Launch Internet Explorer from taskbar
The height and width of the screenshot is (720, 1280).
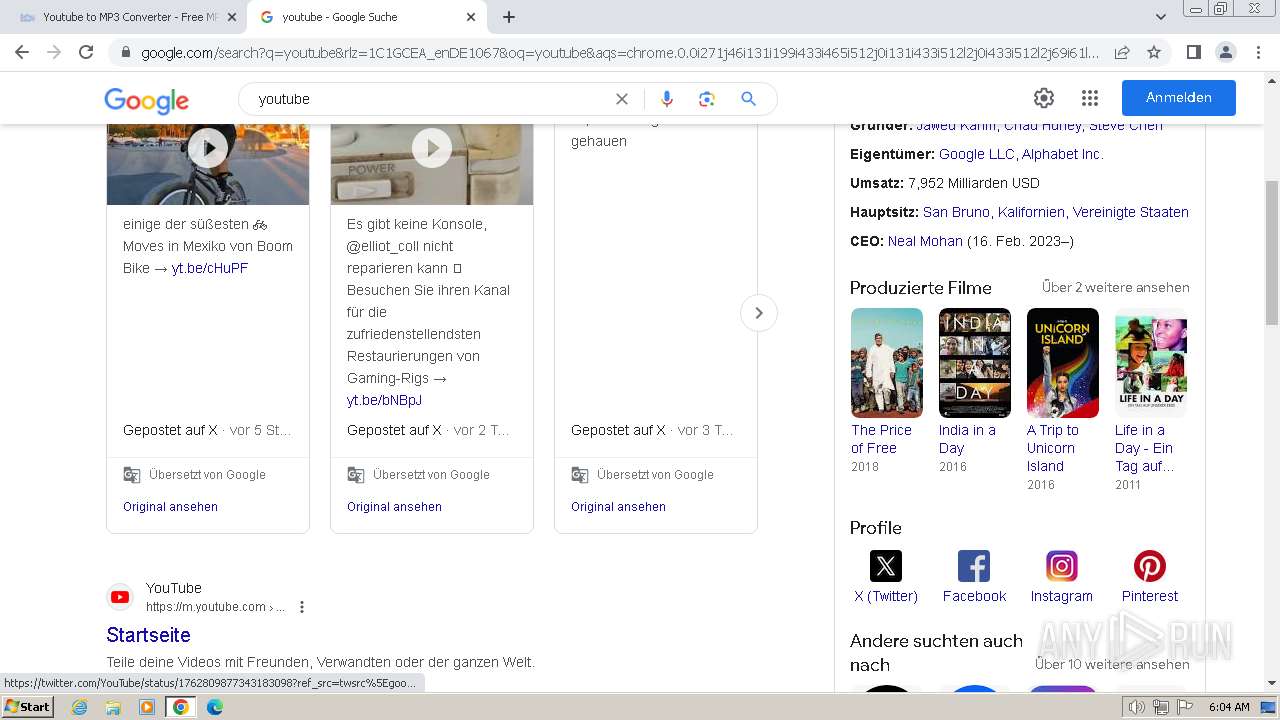[79, 707]
